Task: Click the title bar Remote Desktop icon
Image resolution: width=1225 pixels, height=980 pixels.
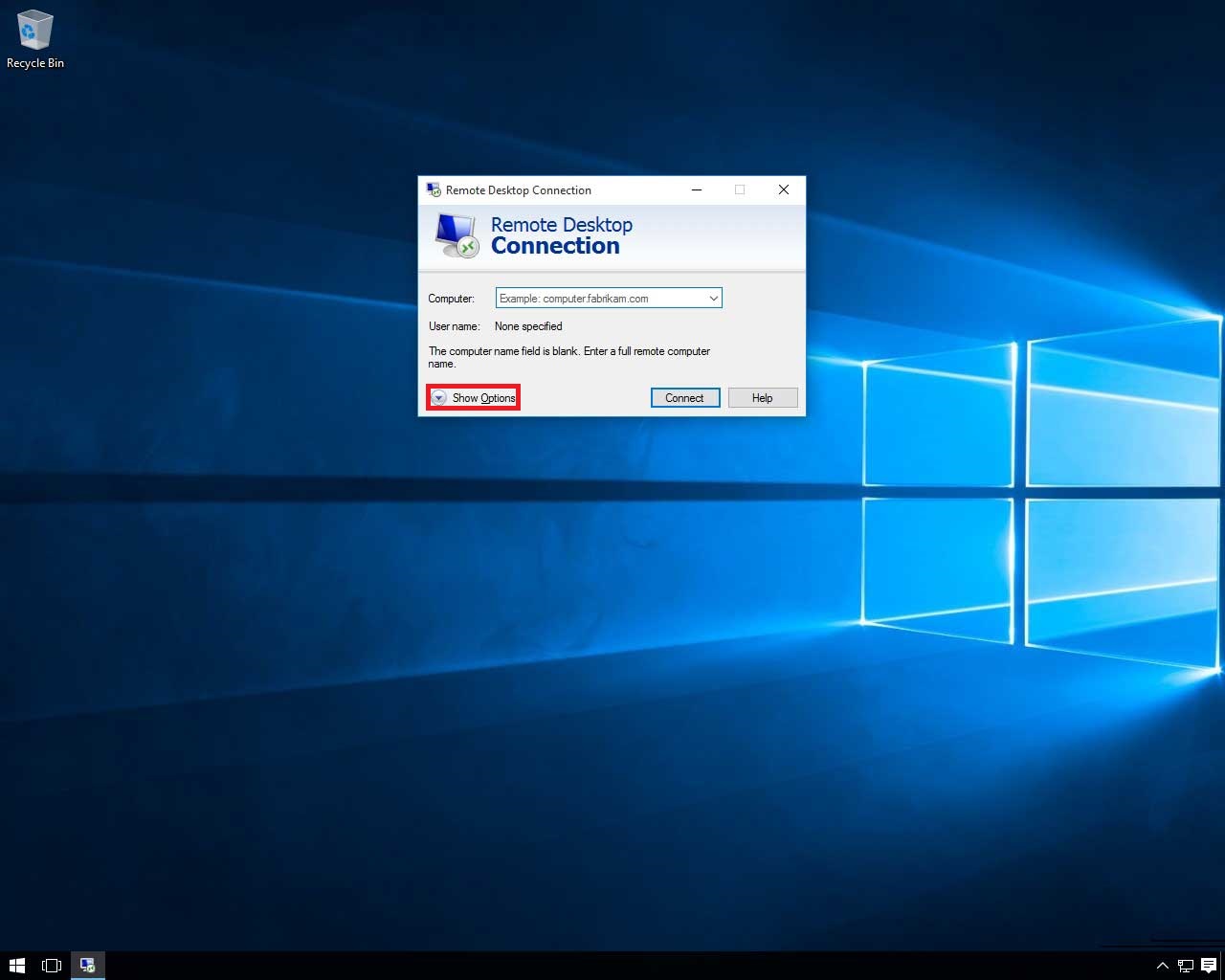Action: coord(434,189)
